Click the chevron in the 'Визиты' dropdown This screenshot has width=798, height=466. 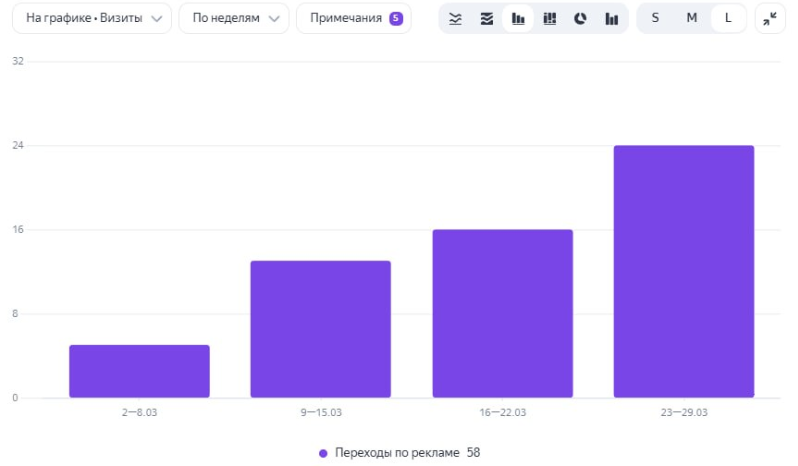(157, 19)
